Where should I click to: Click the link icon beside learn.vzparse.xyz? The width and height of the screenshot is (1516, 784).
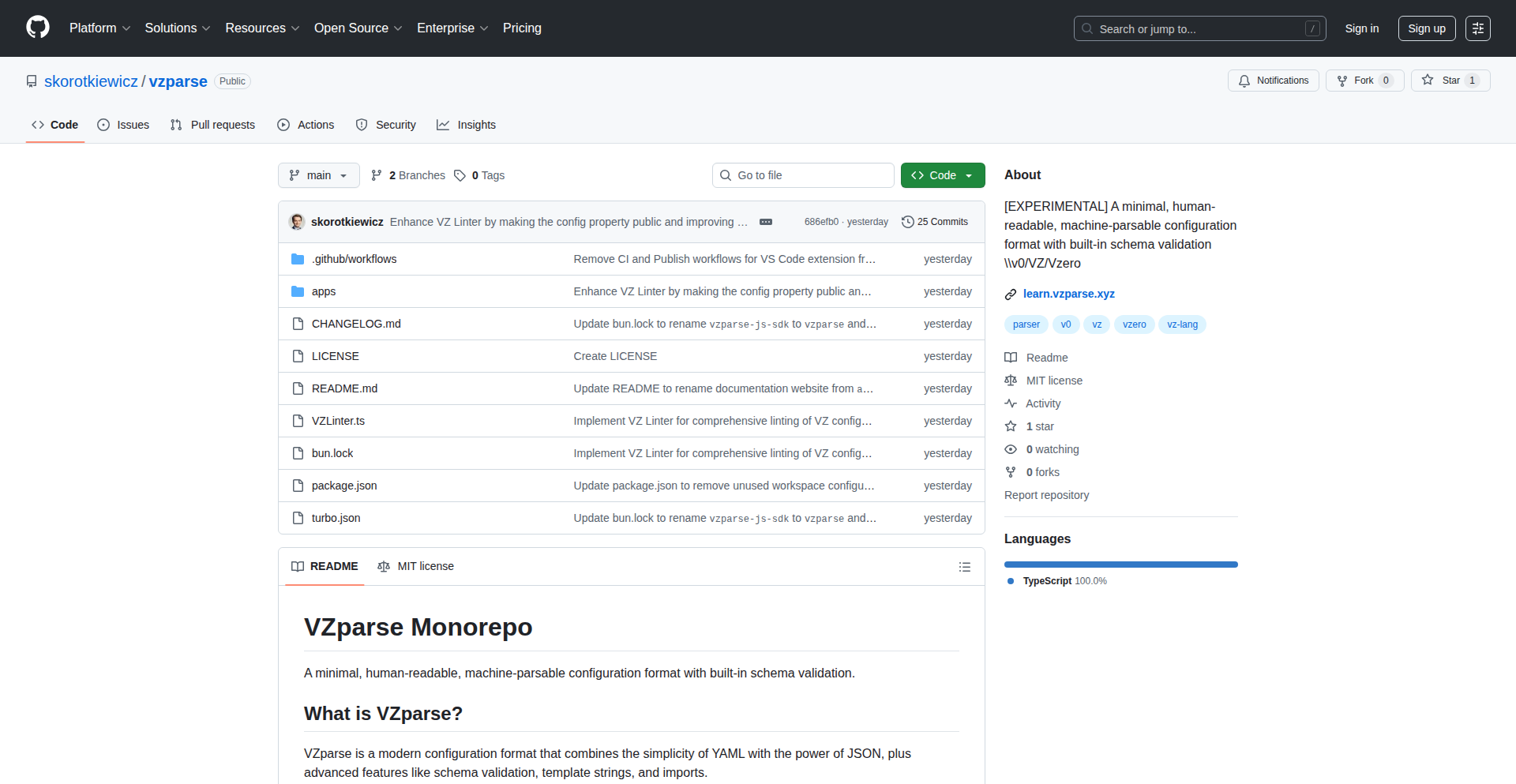(x=1011, y=294)
